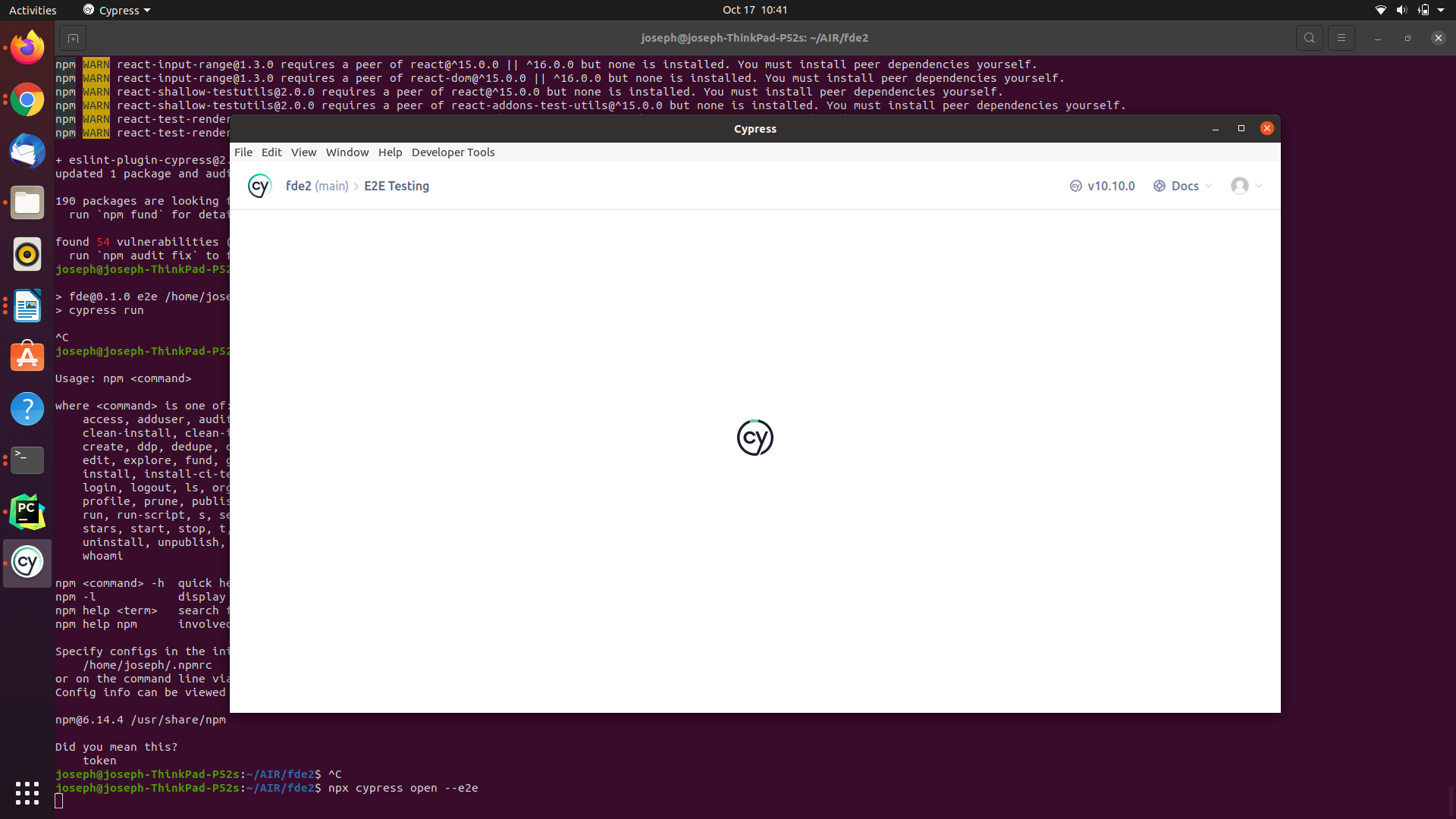Open the clock calendar Oct 17 10:41

click(755, 10)
